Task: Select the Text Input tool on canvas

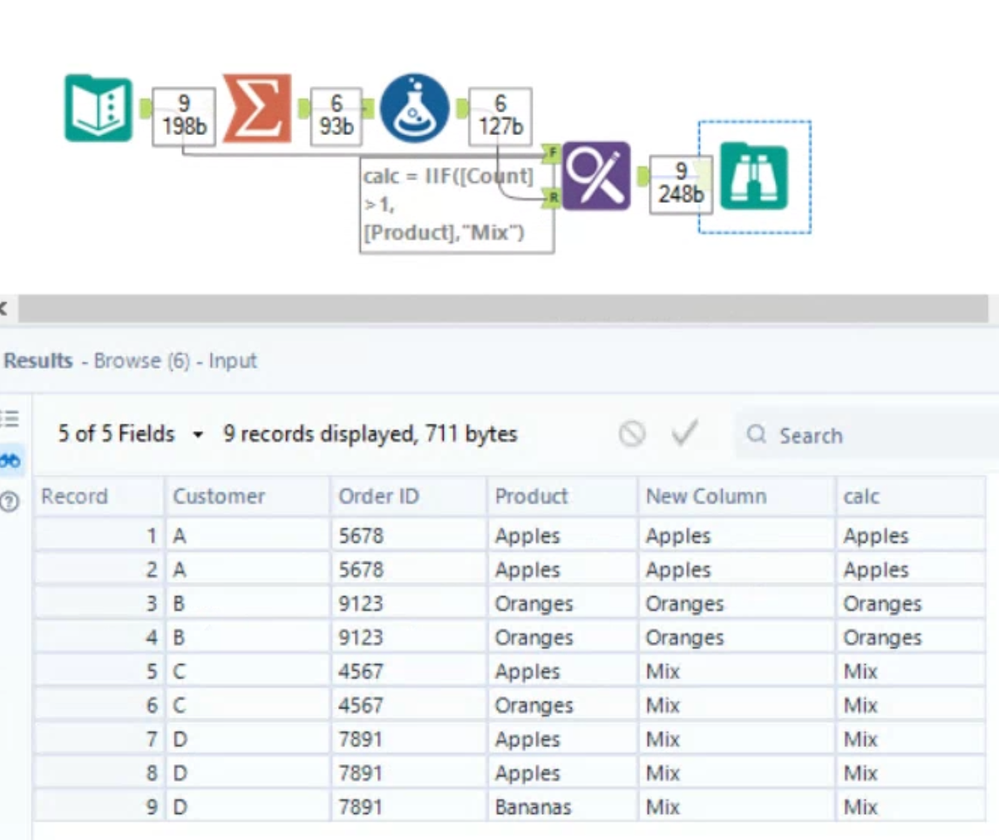Action: pos(98,108)
